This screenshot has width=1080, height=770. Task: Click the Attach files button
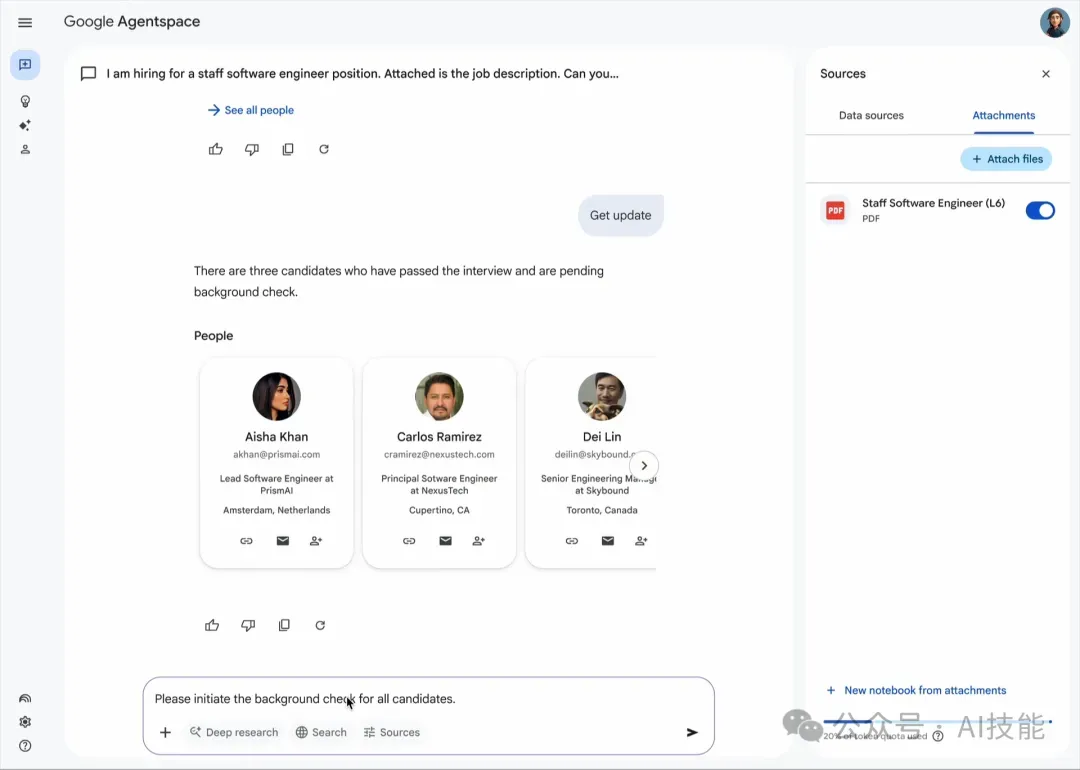[1006, 159]
